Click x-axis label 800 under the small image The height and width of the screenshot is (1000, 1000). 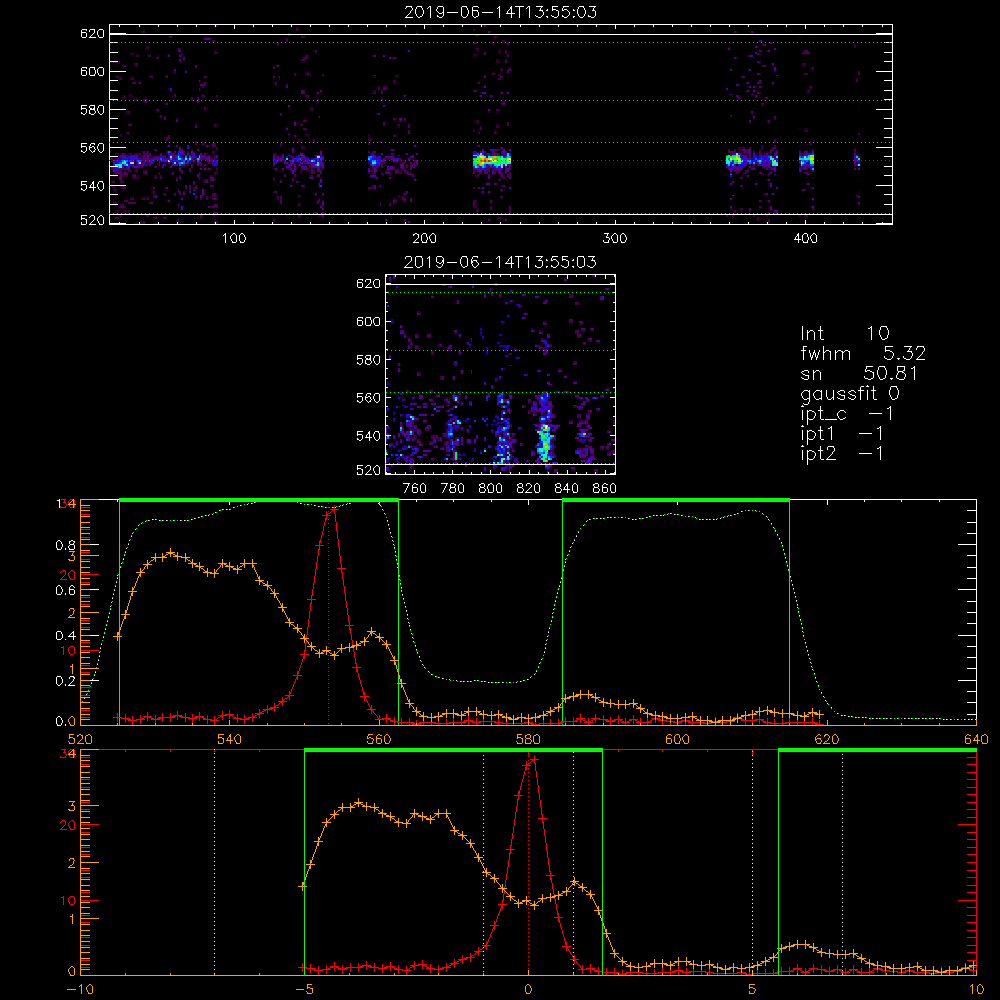[490, 489]
